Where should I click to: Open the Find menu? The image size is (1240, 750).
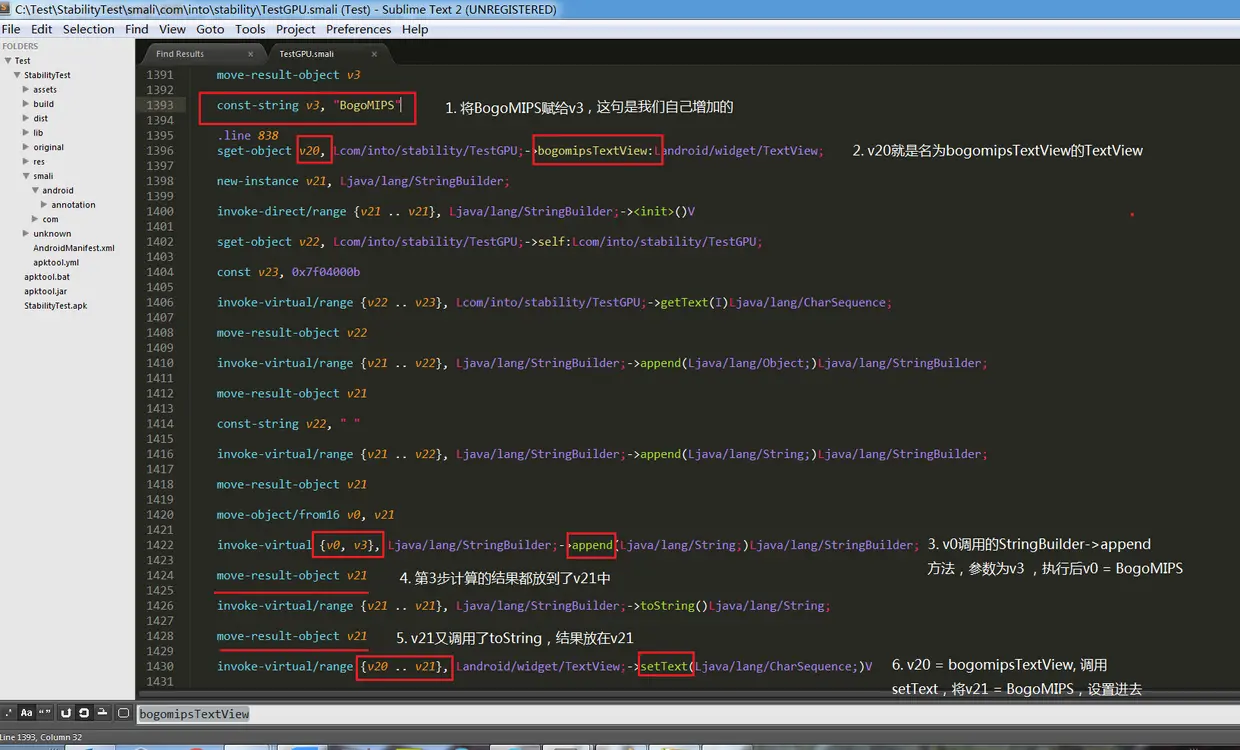[137, 29]
